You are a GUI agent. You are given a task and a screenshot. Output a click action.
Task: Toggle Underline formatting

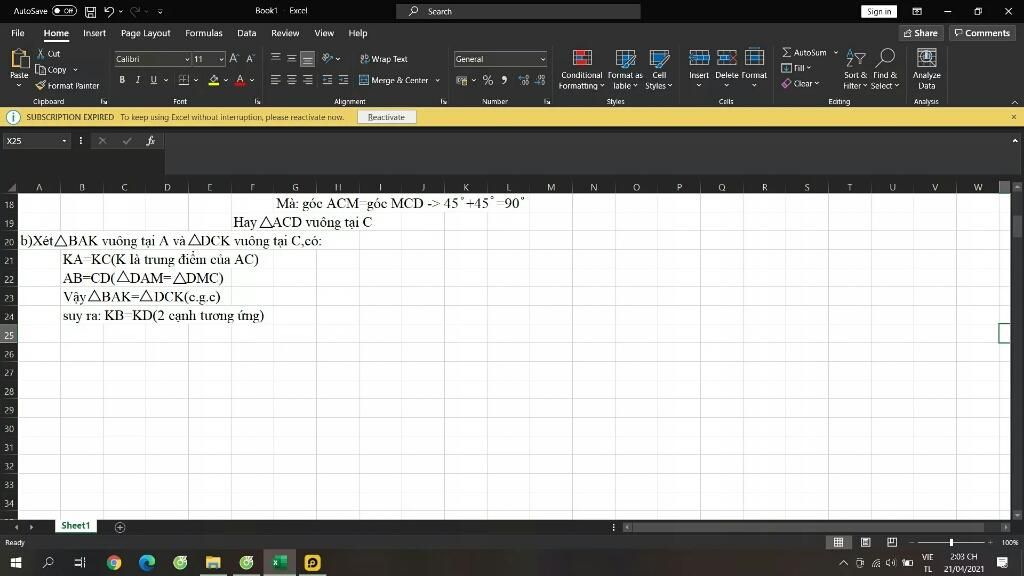coord(153,80)
